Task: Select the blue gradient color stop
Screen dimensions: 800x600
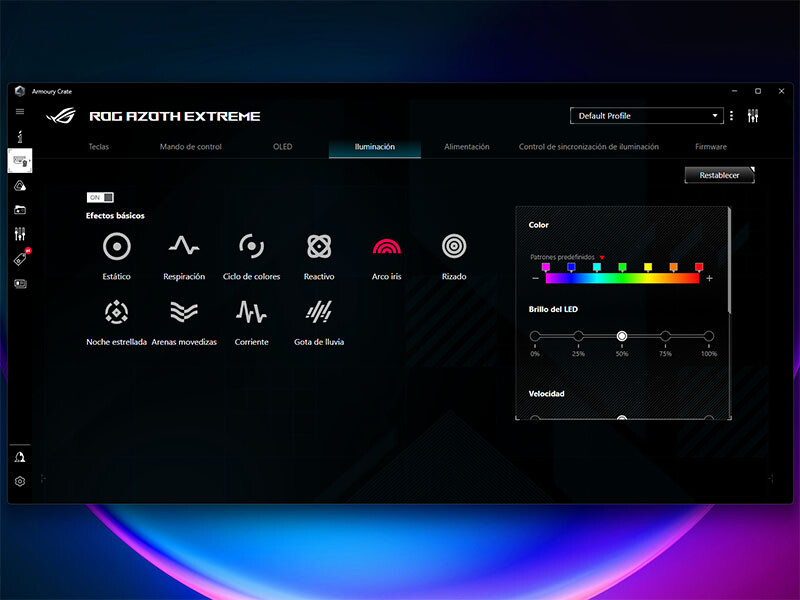Action: point(571,267)
